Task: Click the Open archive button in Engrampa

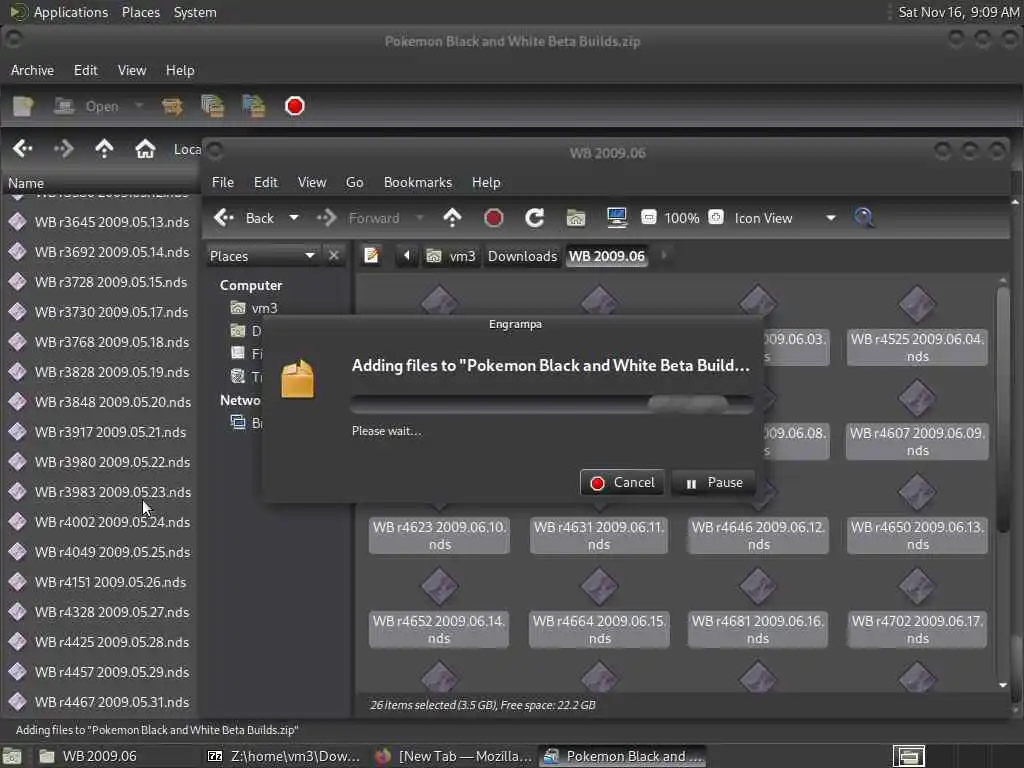Action: [x=87, y=106]
